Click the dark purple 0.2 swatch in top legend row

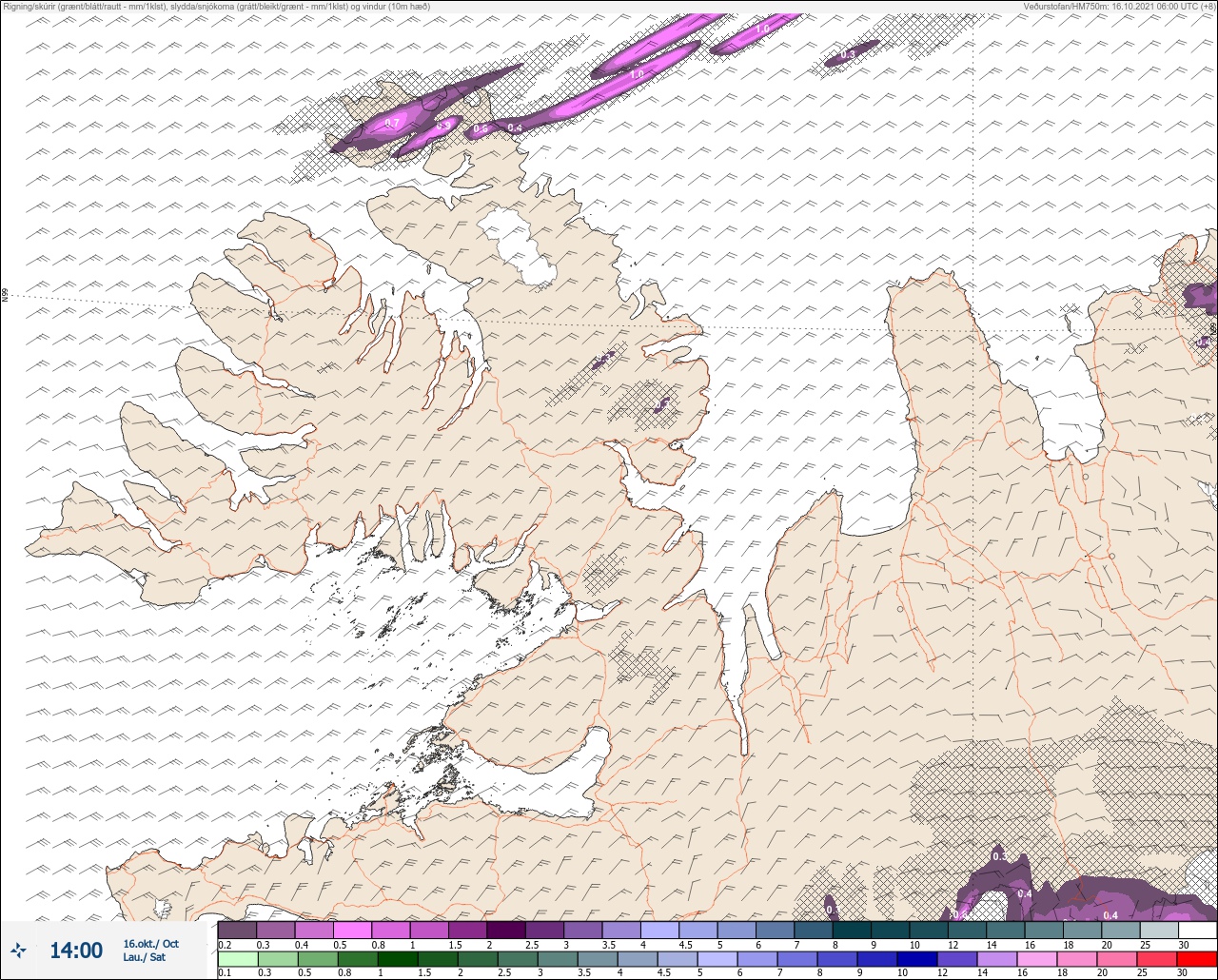point(237,930)
